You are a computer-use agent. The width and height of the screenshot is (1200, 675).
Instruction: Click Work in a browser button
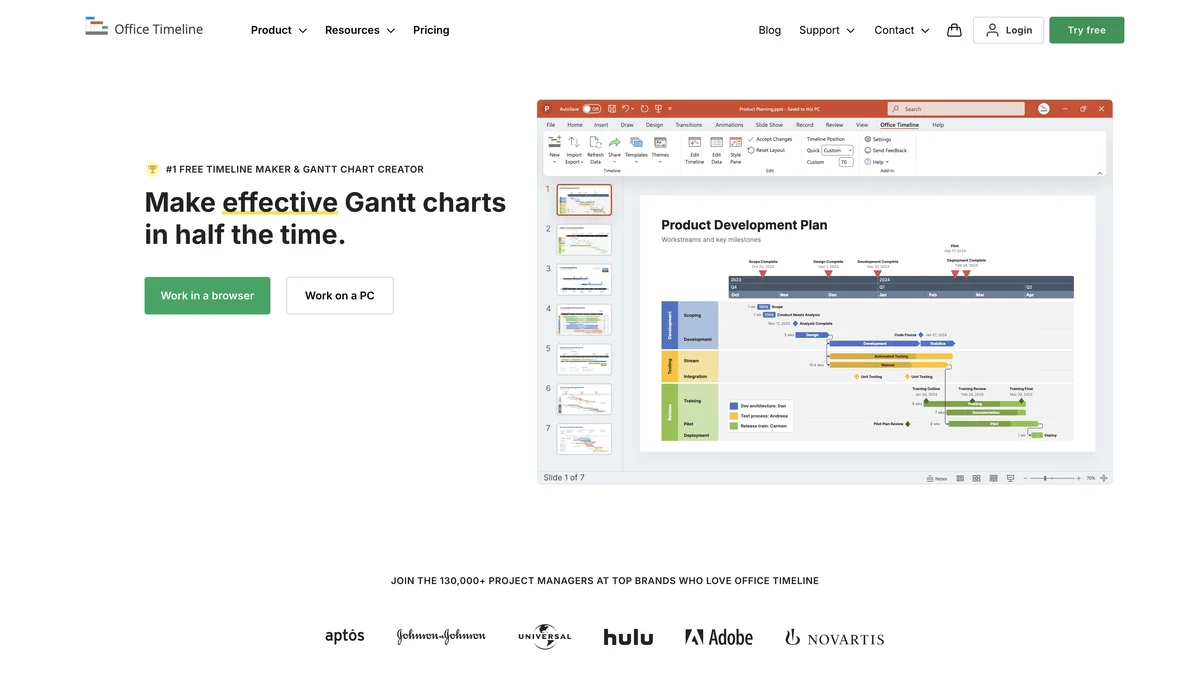[207, 296]
